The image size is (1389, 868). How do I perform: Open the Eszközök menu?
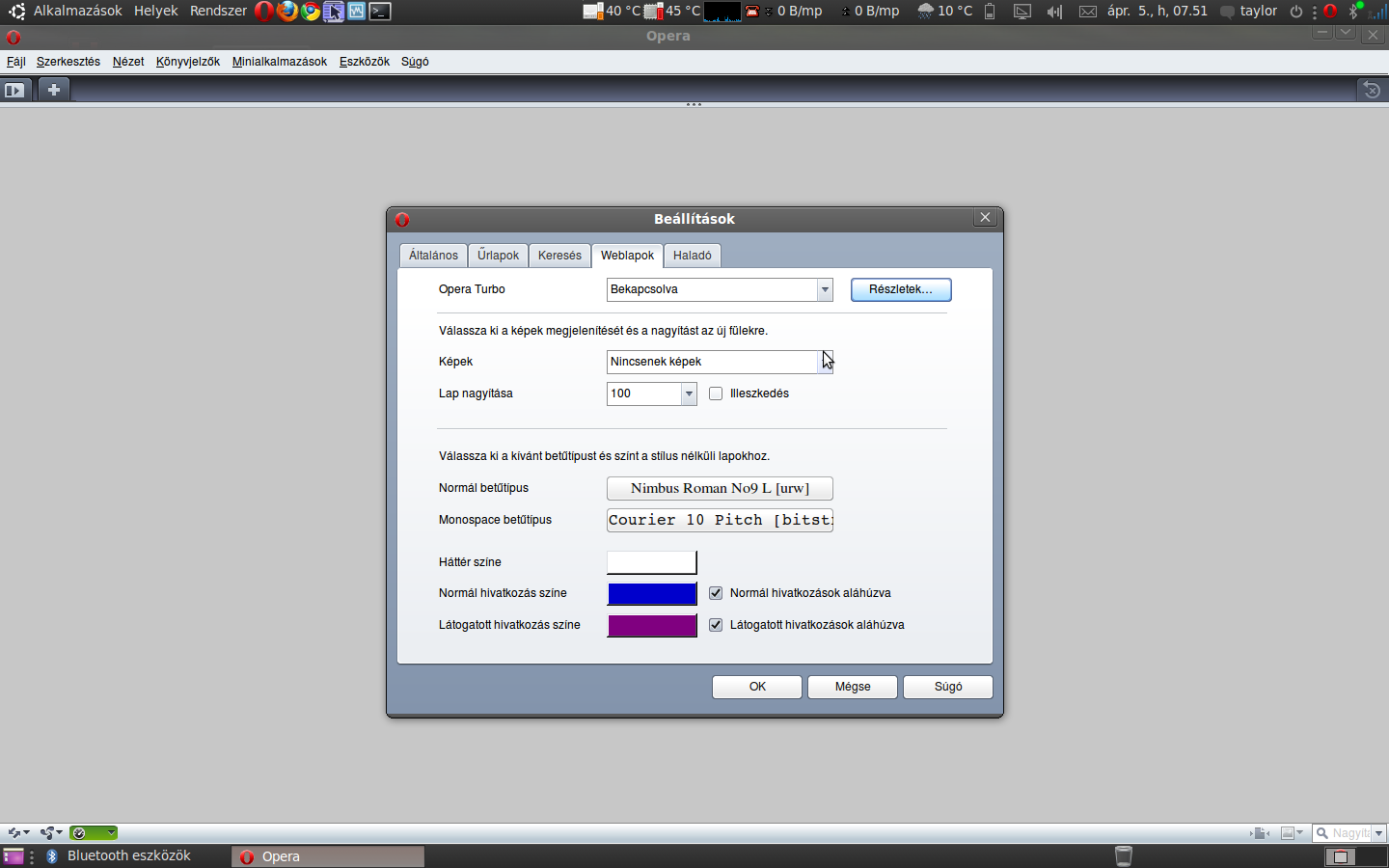tap(365, 62)
